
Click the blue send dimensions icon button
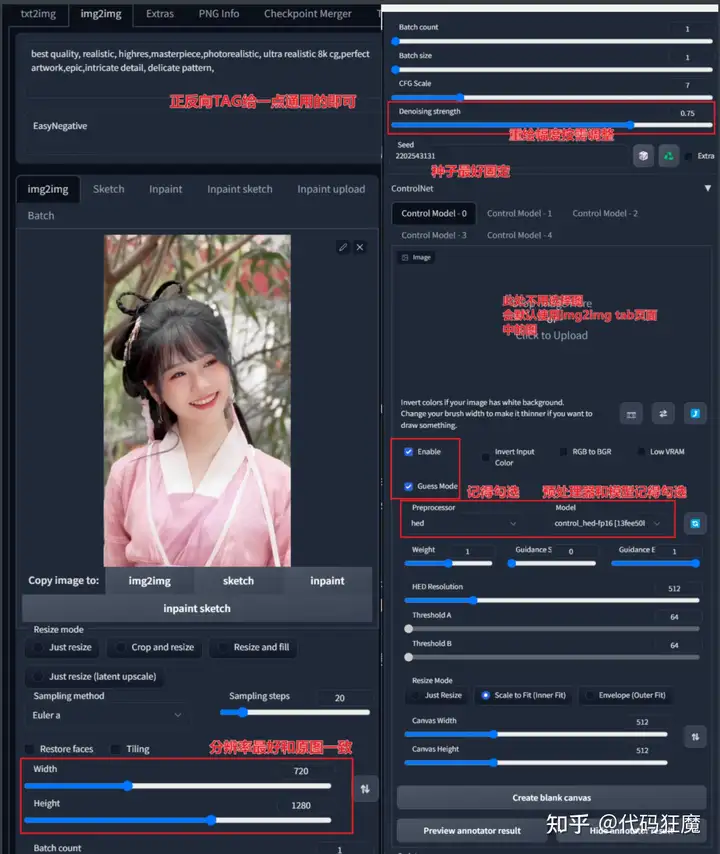(x=695, y=414)
